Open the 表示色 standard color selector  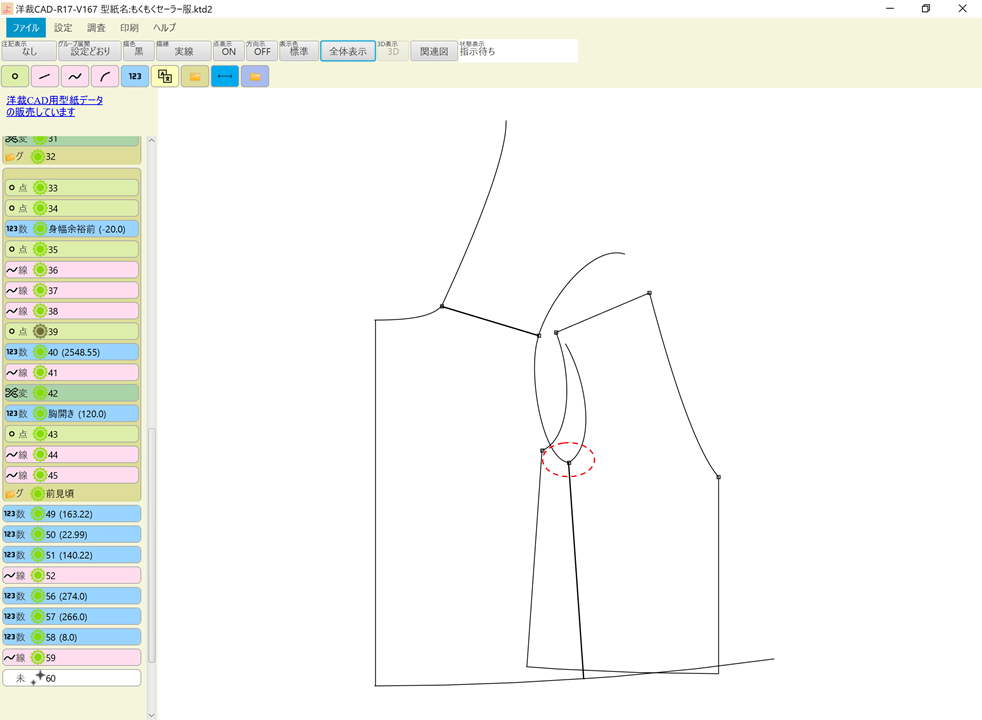coord(298,50)
